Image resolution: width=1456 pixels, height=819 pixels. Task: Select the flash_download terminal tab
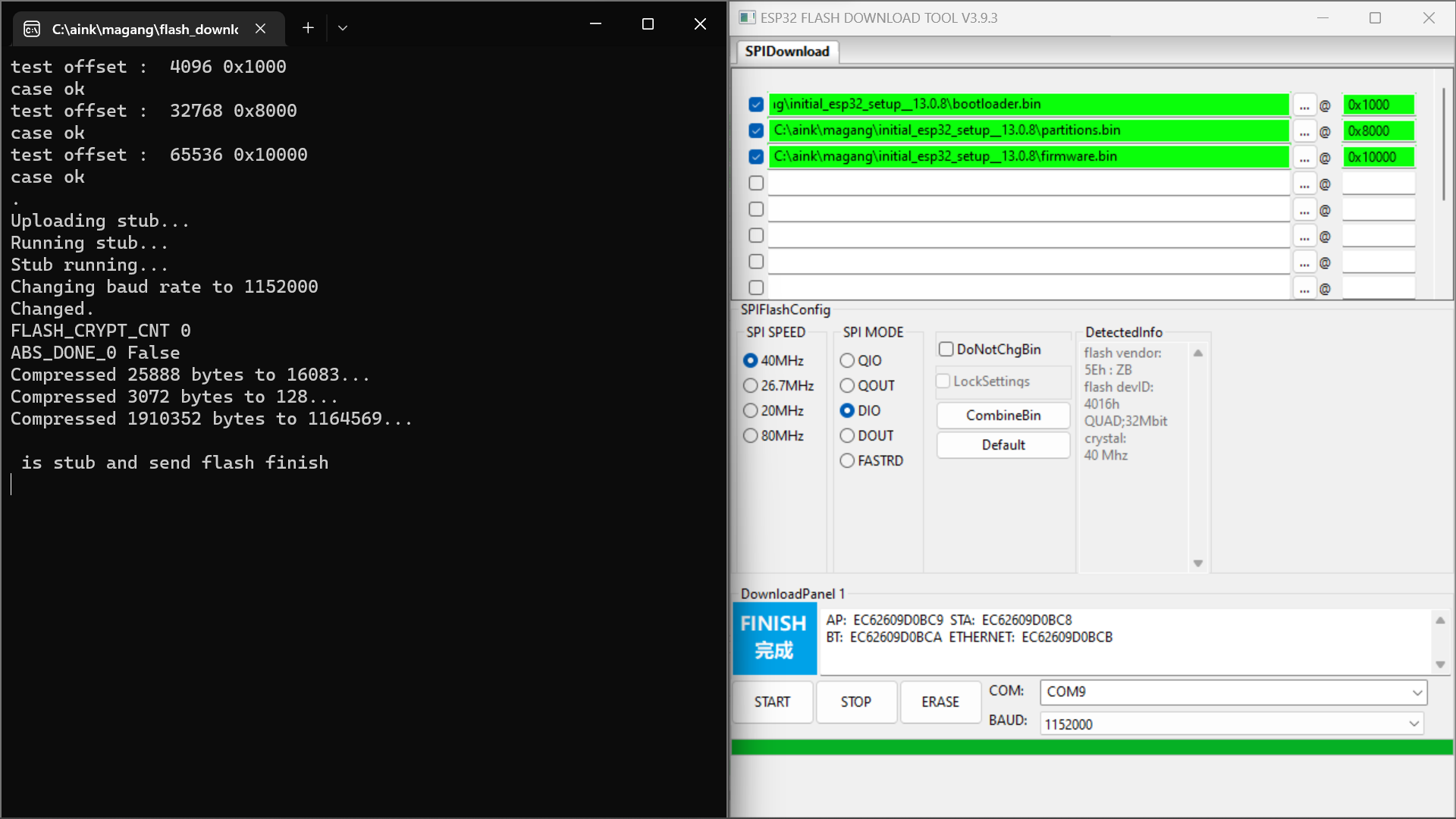click(x=144, y=29)
